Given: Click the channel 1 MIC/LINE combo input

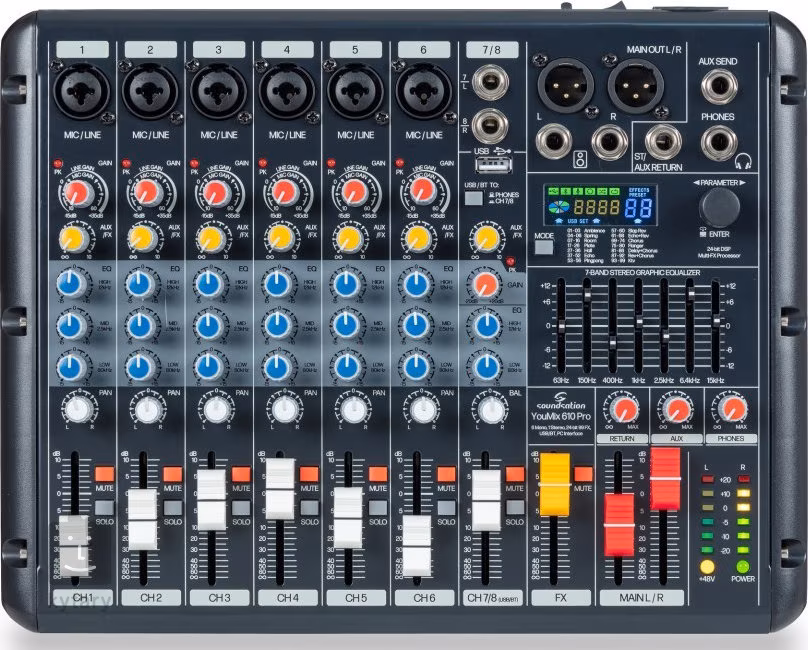Looking at the screenshot, I should pyautogui.click(x=81, y=93).
